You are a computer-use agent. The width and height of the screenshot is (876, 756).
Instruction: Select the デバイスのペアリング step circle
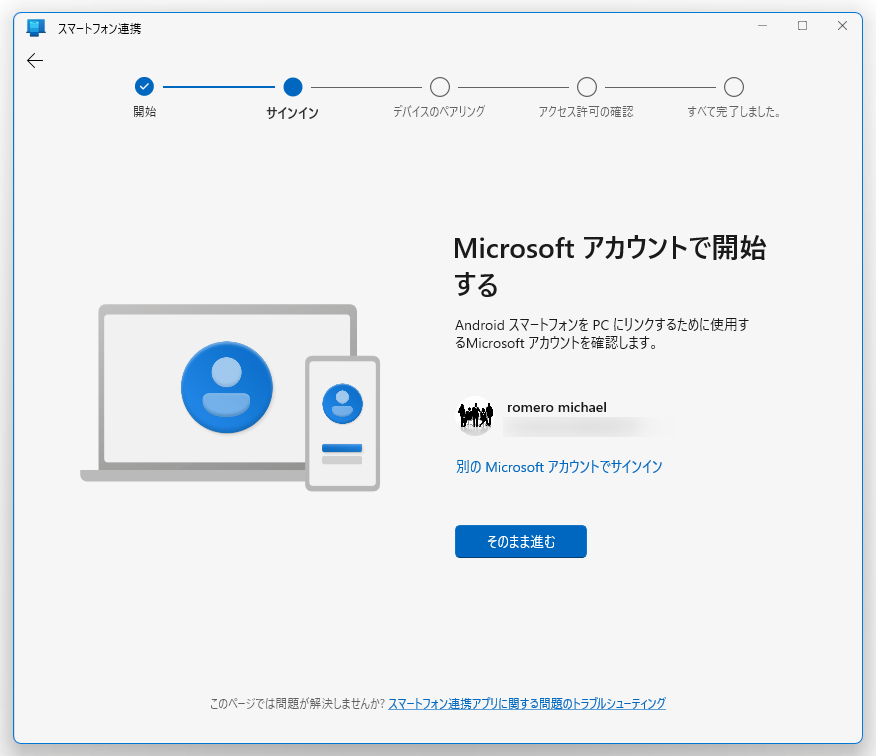(440, 87)
